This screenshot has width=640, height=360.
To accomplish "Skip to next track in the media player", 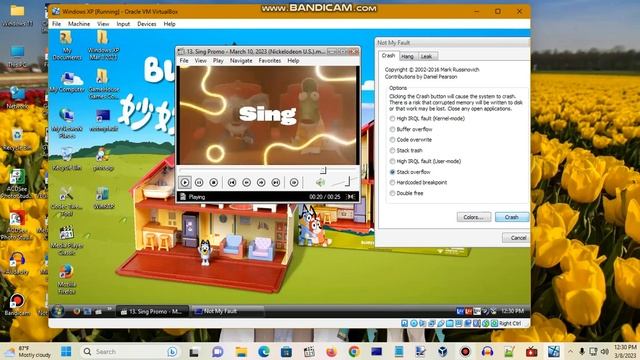I will [x=276, y=182].
